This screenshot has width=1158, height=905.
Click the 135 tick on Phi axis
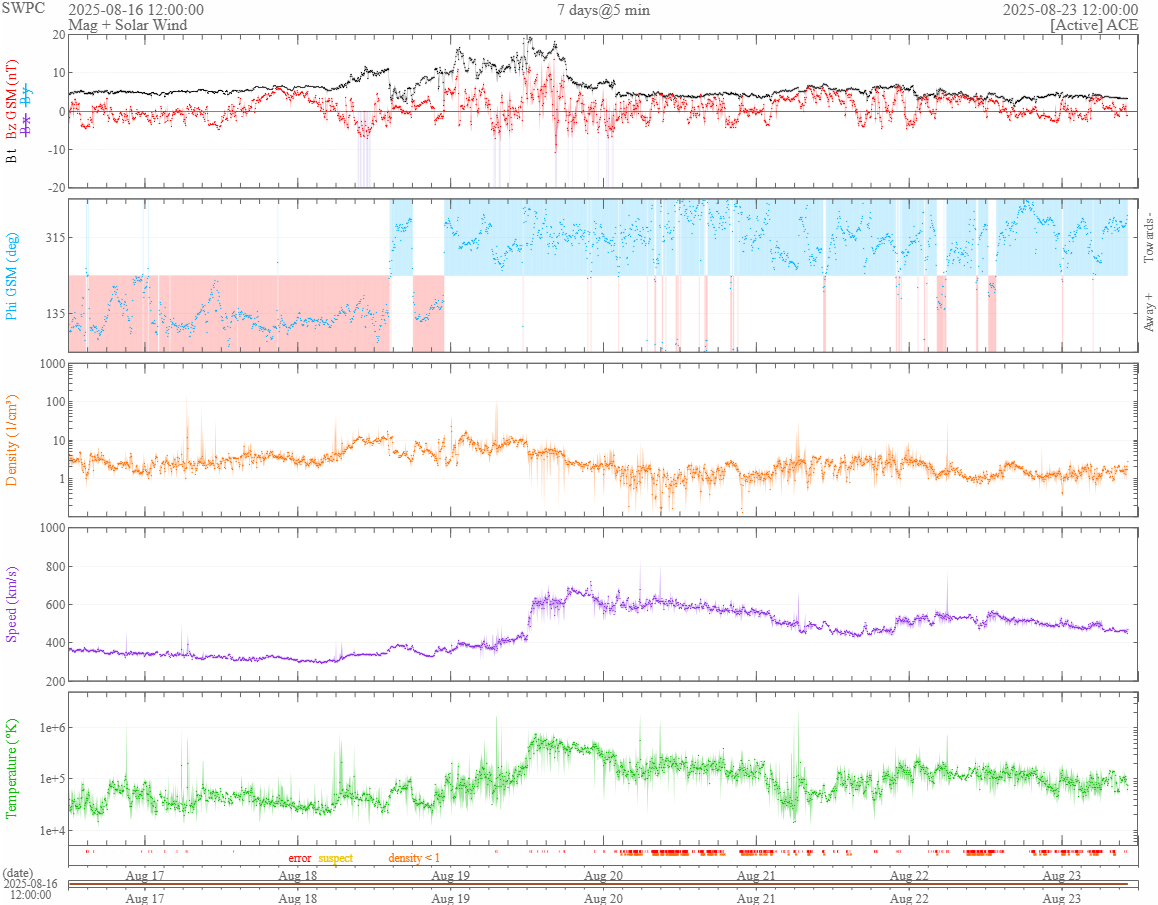point(56,313)
